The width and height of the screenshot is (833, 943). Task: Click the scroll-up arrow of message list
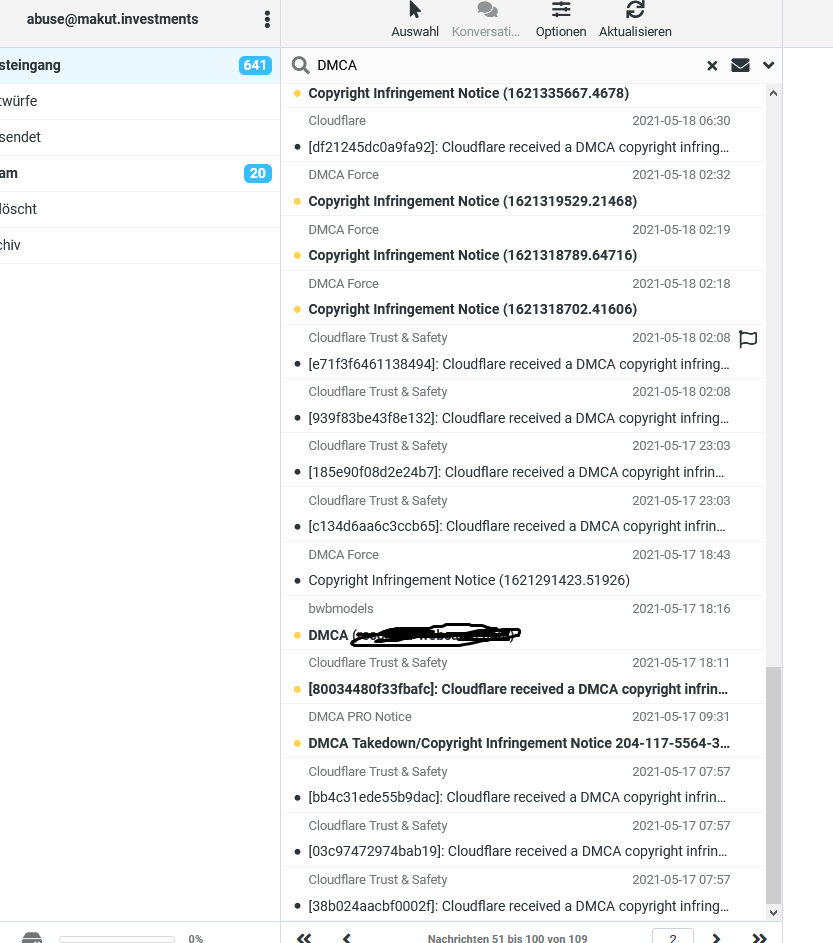773,93
